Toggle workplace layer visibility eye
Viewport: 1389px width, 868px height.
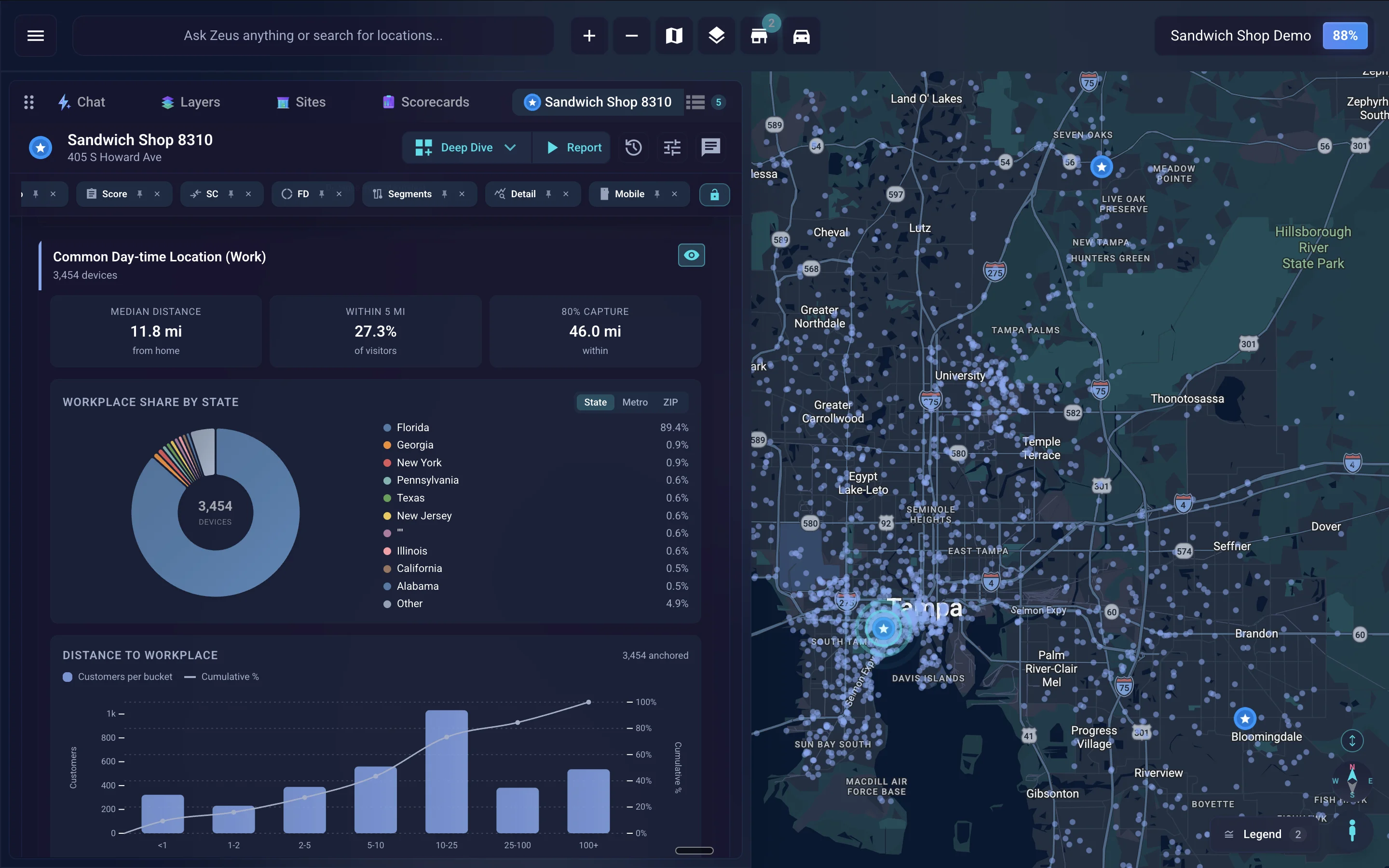pos(691,255)
